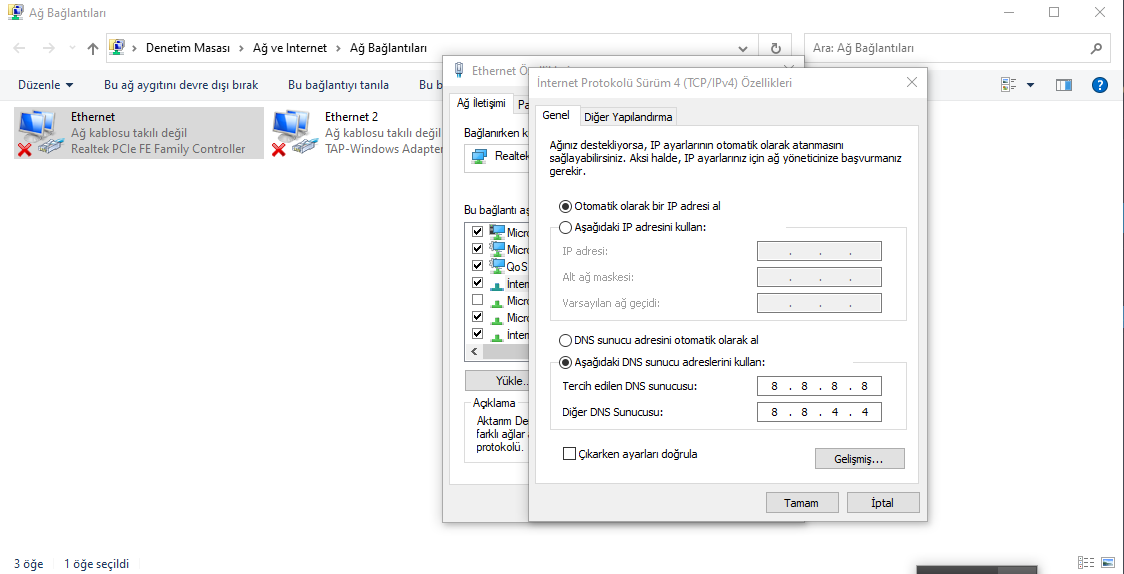This screenshot has width=1124, height=574.
Task: Confirm with the Tamam button
Action: pyautogui.click(x=801, y=502)
